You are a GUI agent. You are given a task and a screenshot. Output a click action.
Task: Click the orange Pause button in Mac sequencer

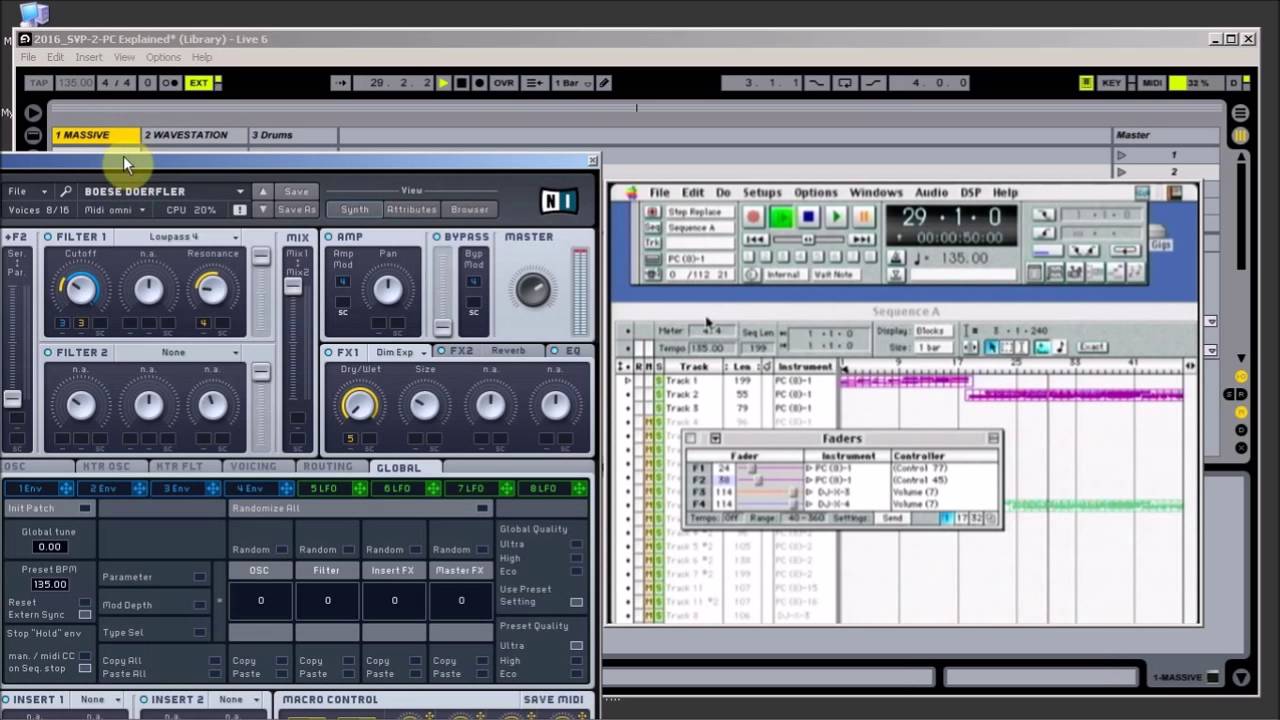[x=864, y=216]
